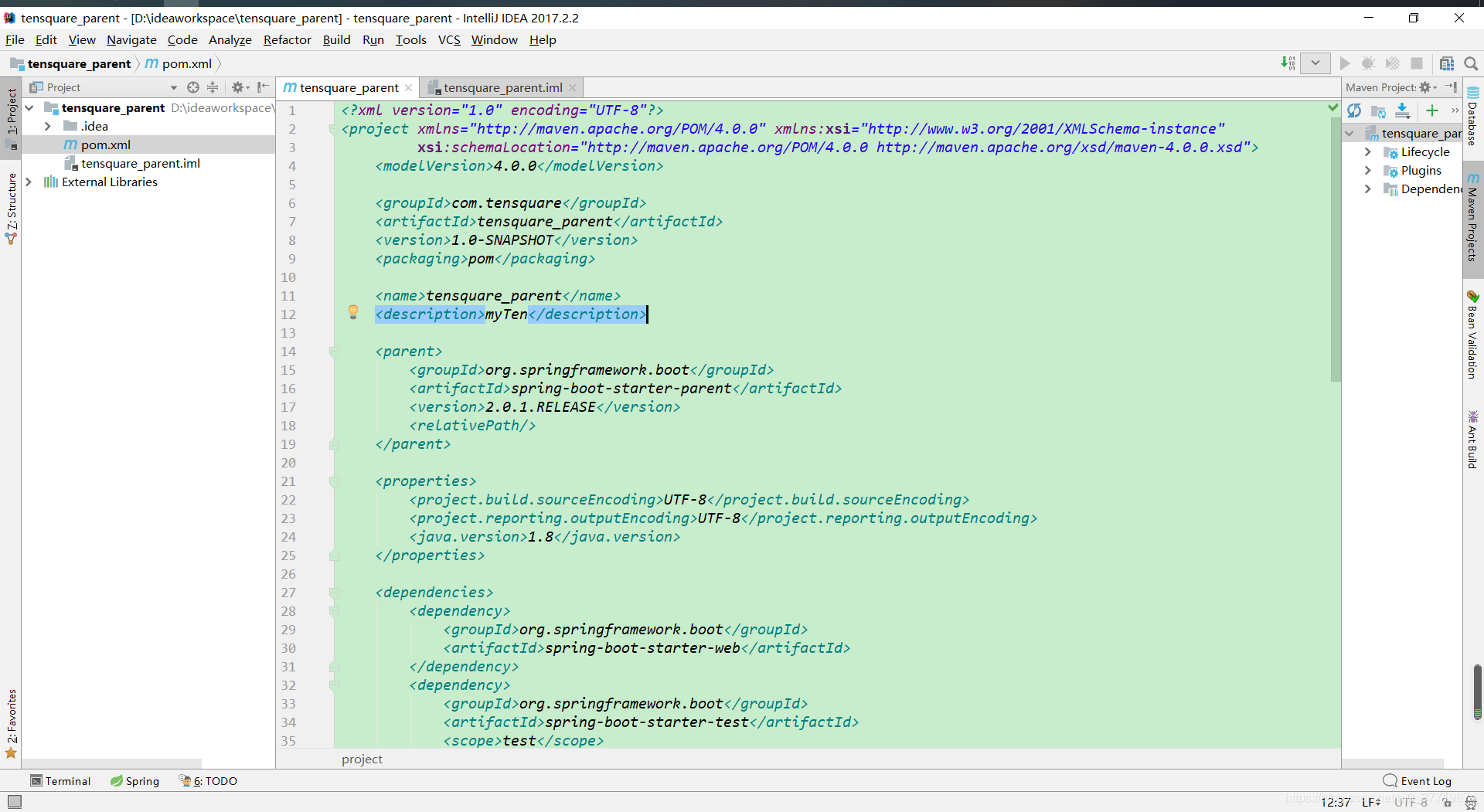The width and height of the screenshot is (1484, 812).
Task: Click Scroll from Source target icon
Action: coord(193,87)
